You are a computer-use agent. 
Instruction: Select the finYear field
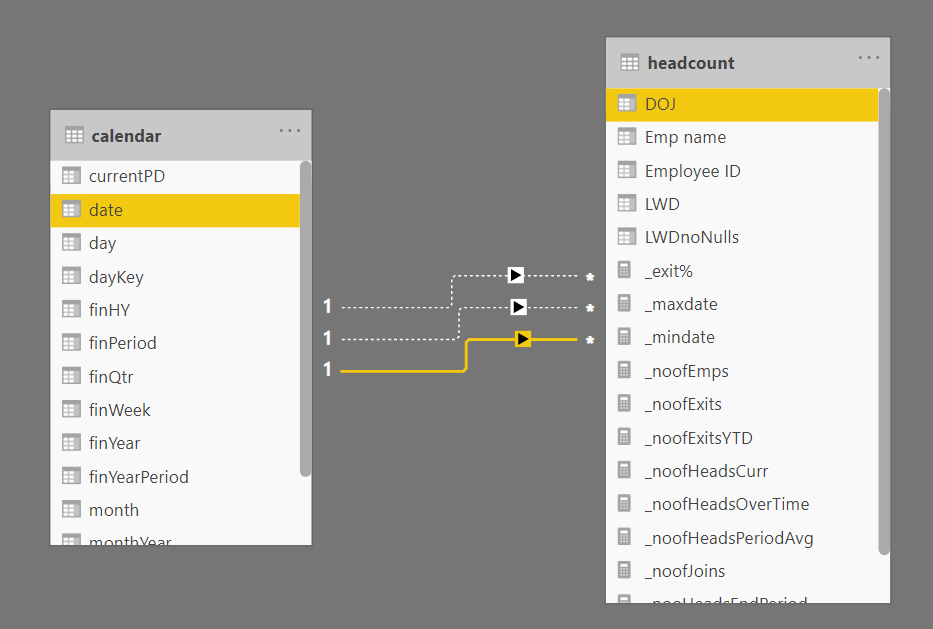[175, 443]
